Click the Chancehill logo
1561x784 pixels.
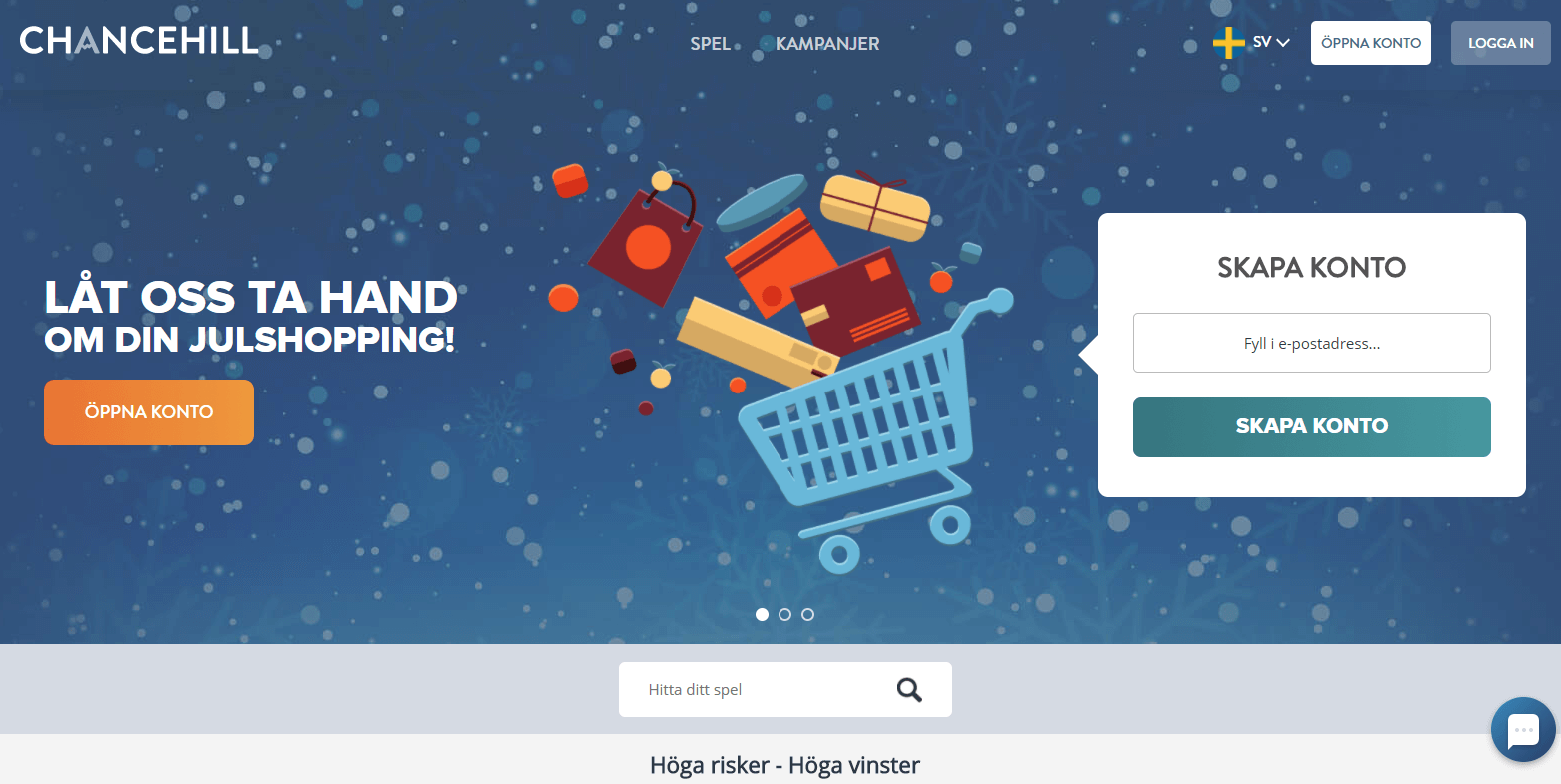click(x=139, y=41)
